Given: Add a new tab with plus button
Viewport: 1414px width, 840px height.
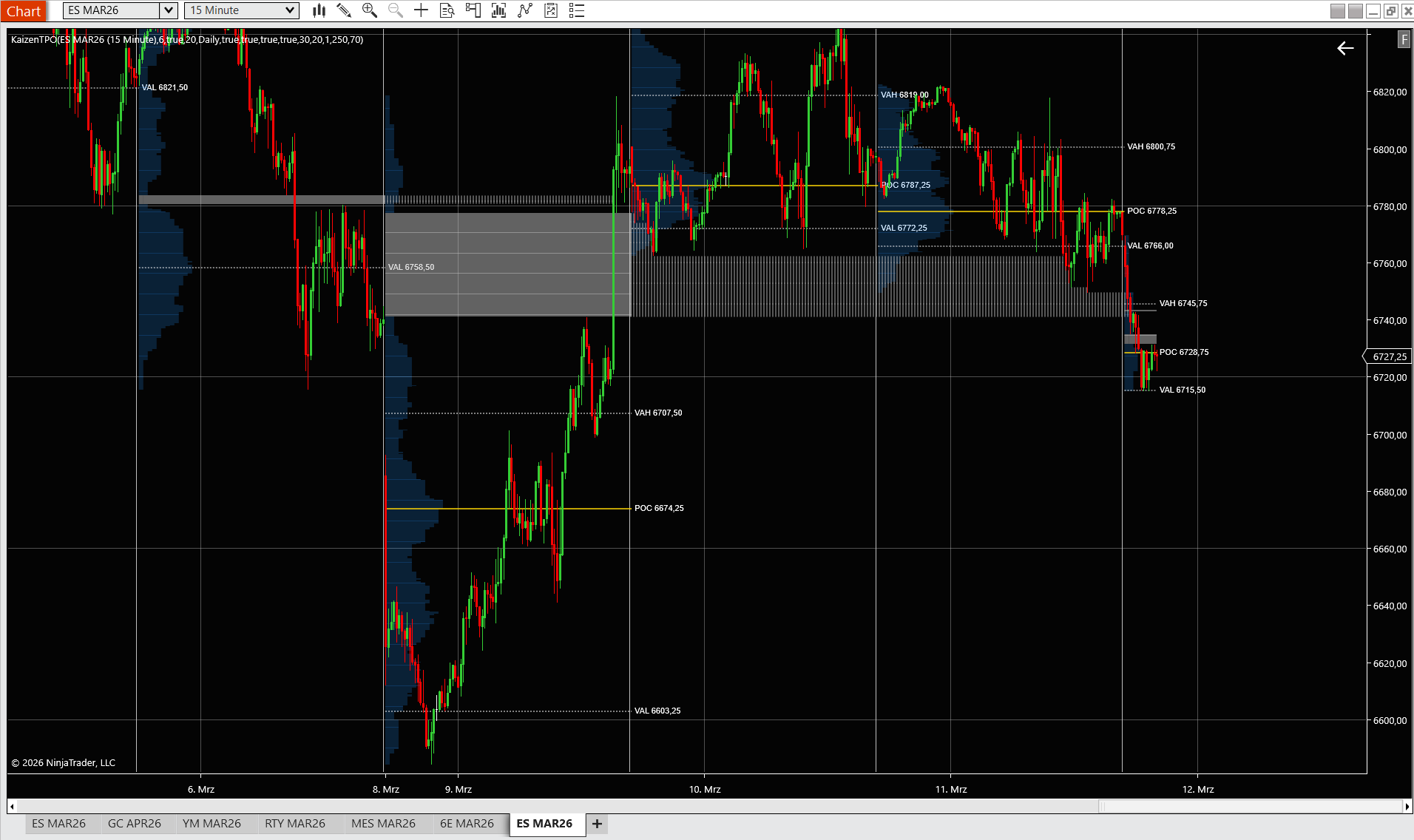Looking at the screenshot, I should coord(597,824).
